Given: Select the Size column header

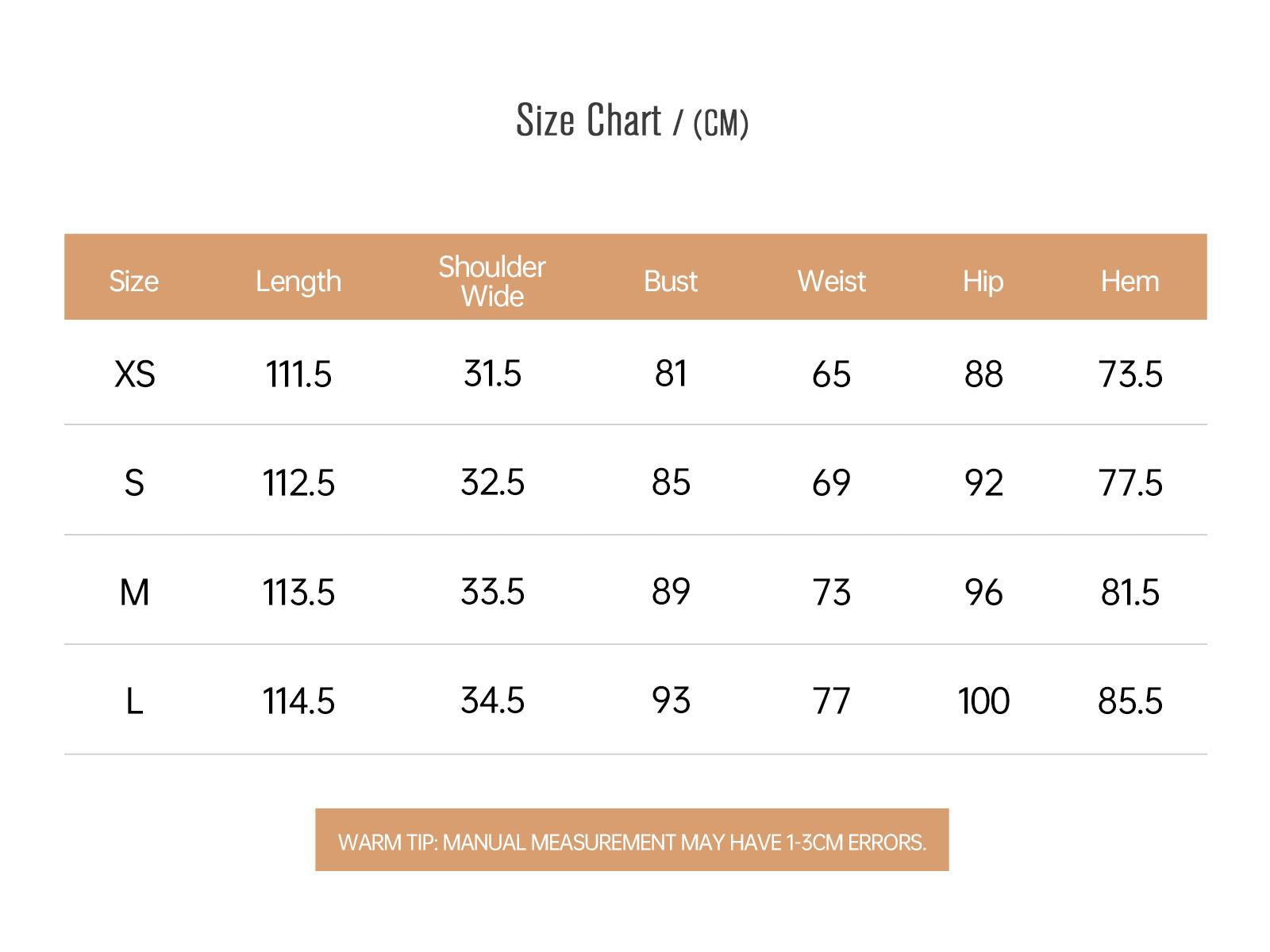Looking at the screenshot, I should click(133, 282).
